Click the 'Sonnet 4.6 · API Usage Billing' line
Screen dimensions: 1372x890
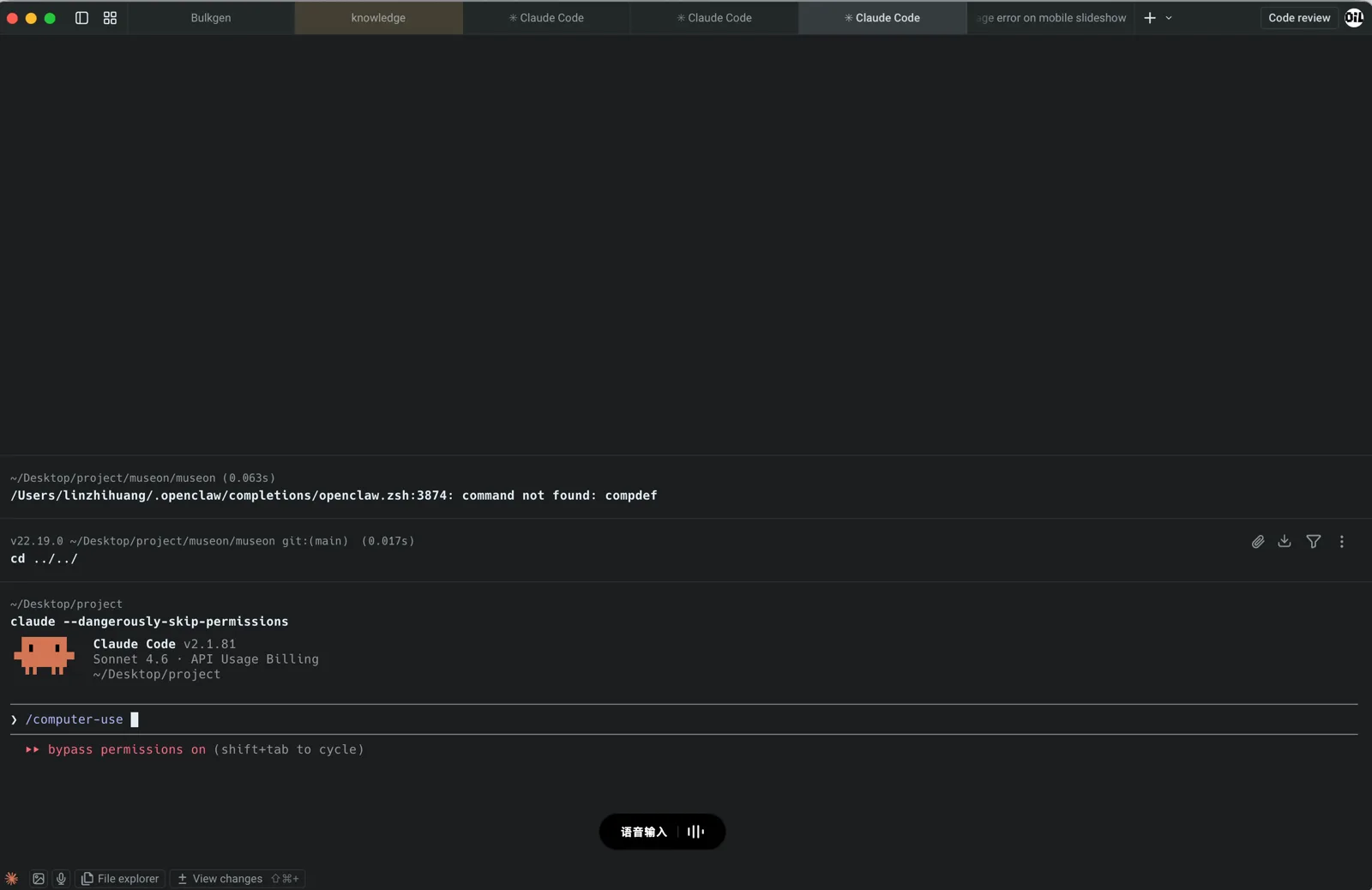[206, 659]
